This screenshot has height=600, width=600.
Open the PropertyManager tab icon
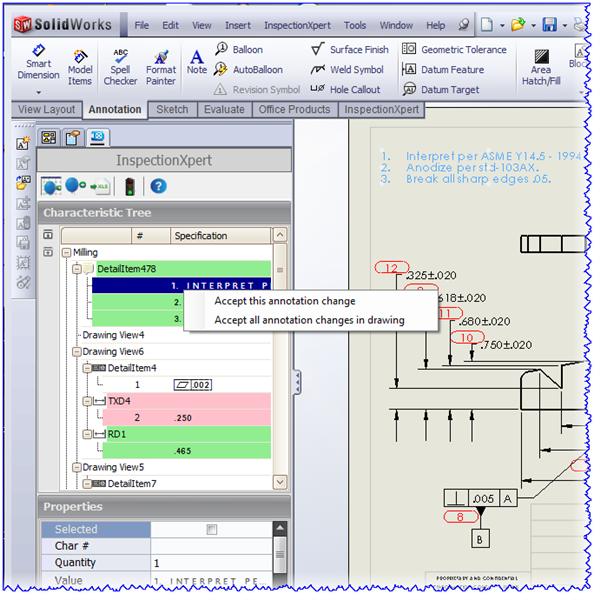tap(73, 137)
